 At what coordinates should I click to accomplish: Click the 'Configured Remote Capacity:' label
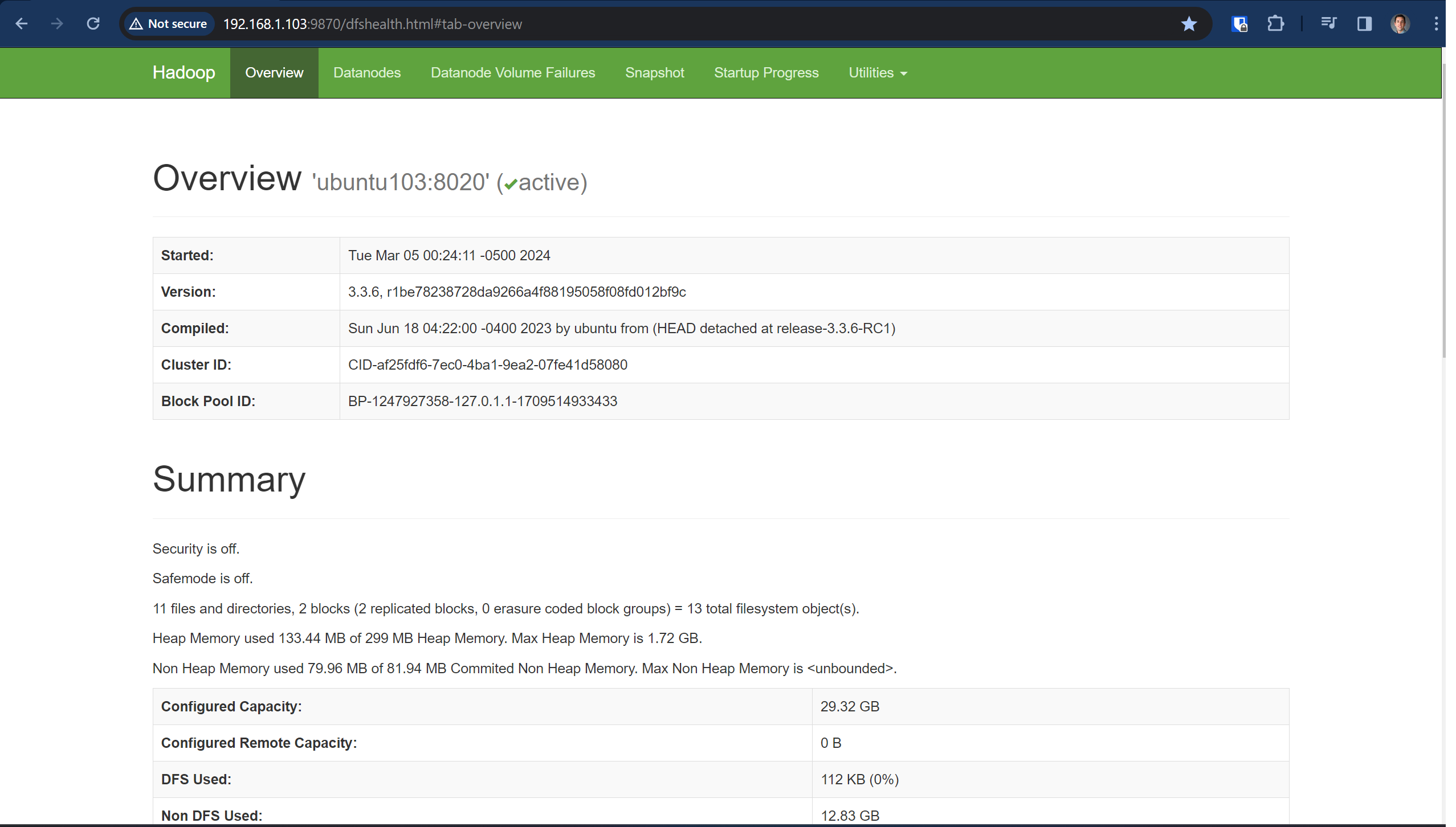[259, 743]
